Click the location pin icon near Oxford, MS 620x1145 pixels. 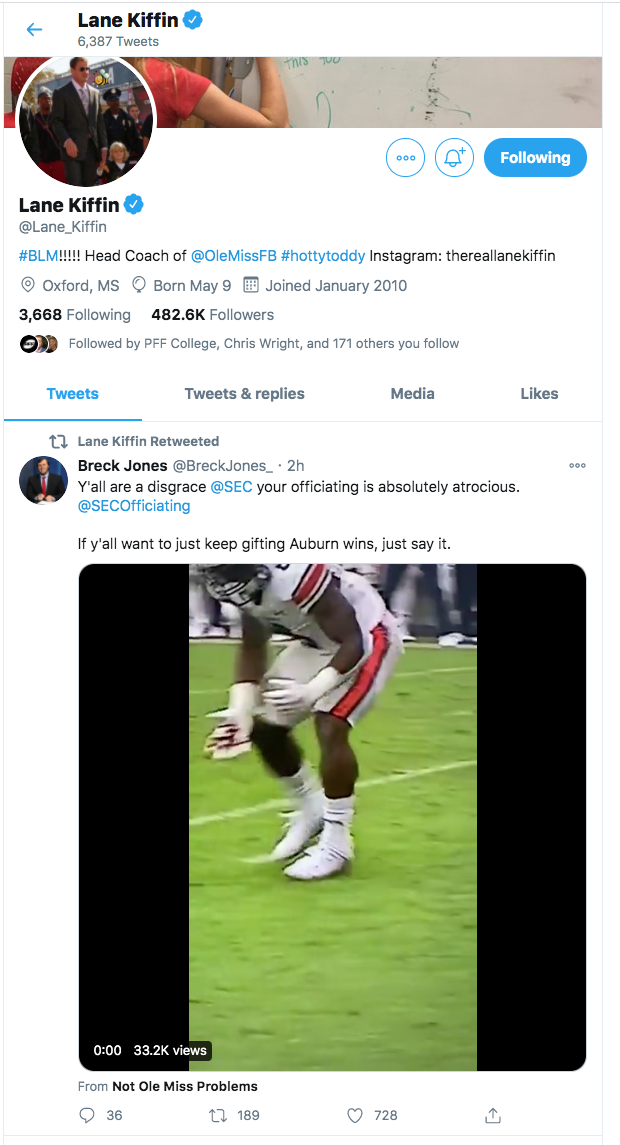27,285
